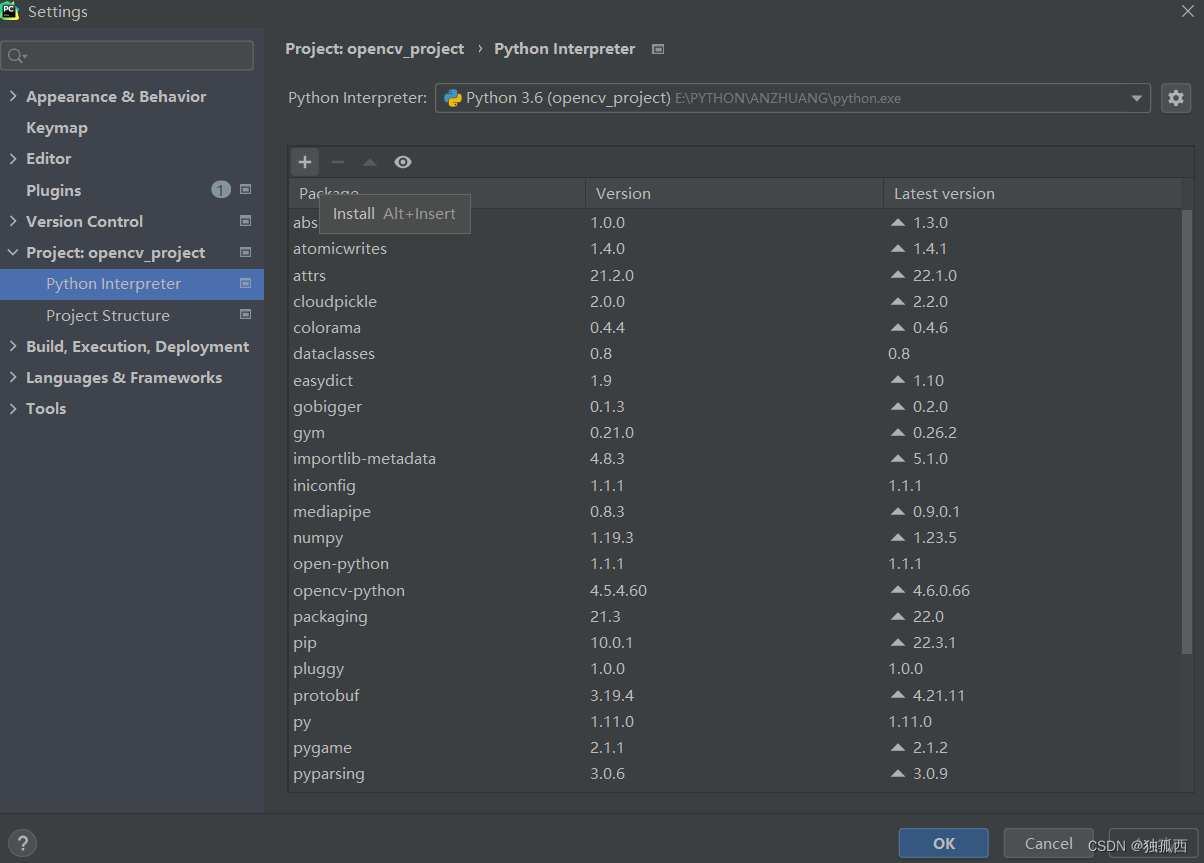Click the project-level icon beside Project: opencv_project
This screenshot has width=1204, height=863.
coord(246,252)
